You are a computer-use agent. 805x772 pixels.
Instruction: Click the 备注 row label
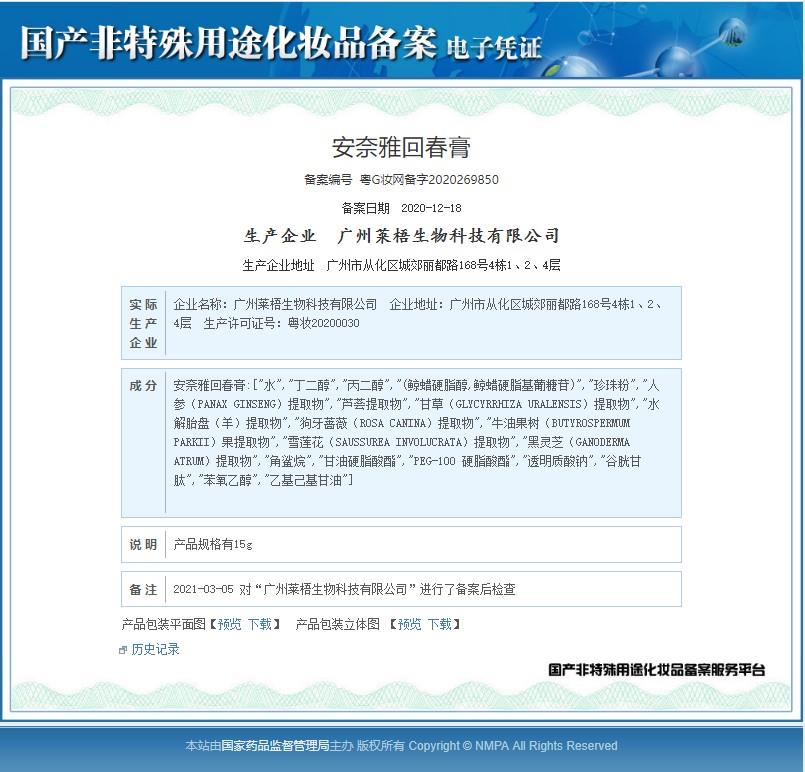tap(143, 590)
